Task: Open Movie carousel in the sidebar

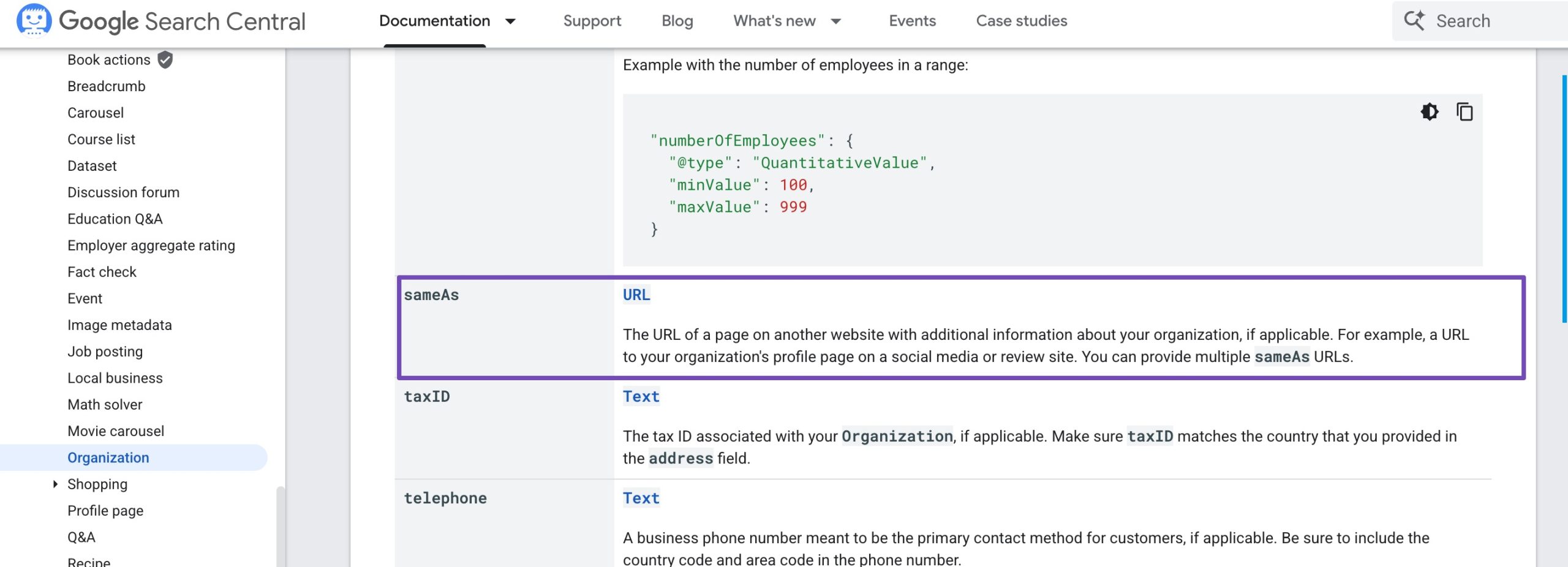Action: coord(116,431)
